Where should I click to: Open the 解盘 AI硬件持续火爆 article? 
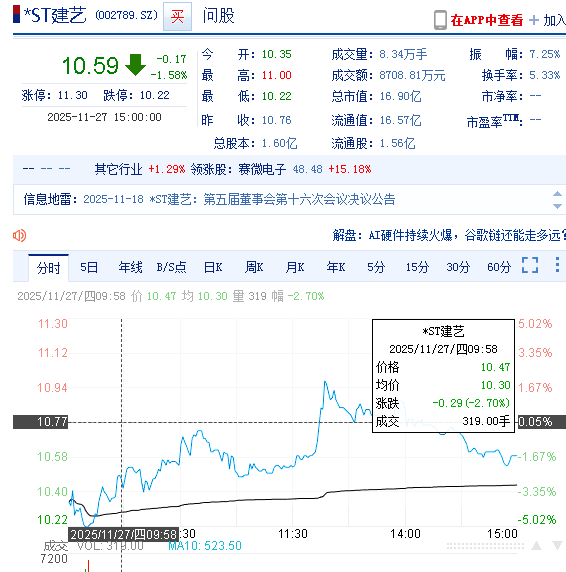click(x=449, y=235)
